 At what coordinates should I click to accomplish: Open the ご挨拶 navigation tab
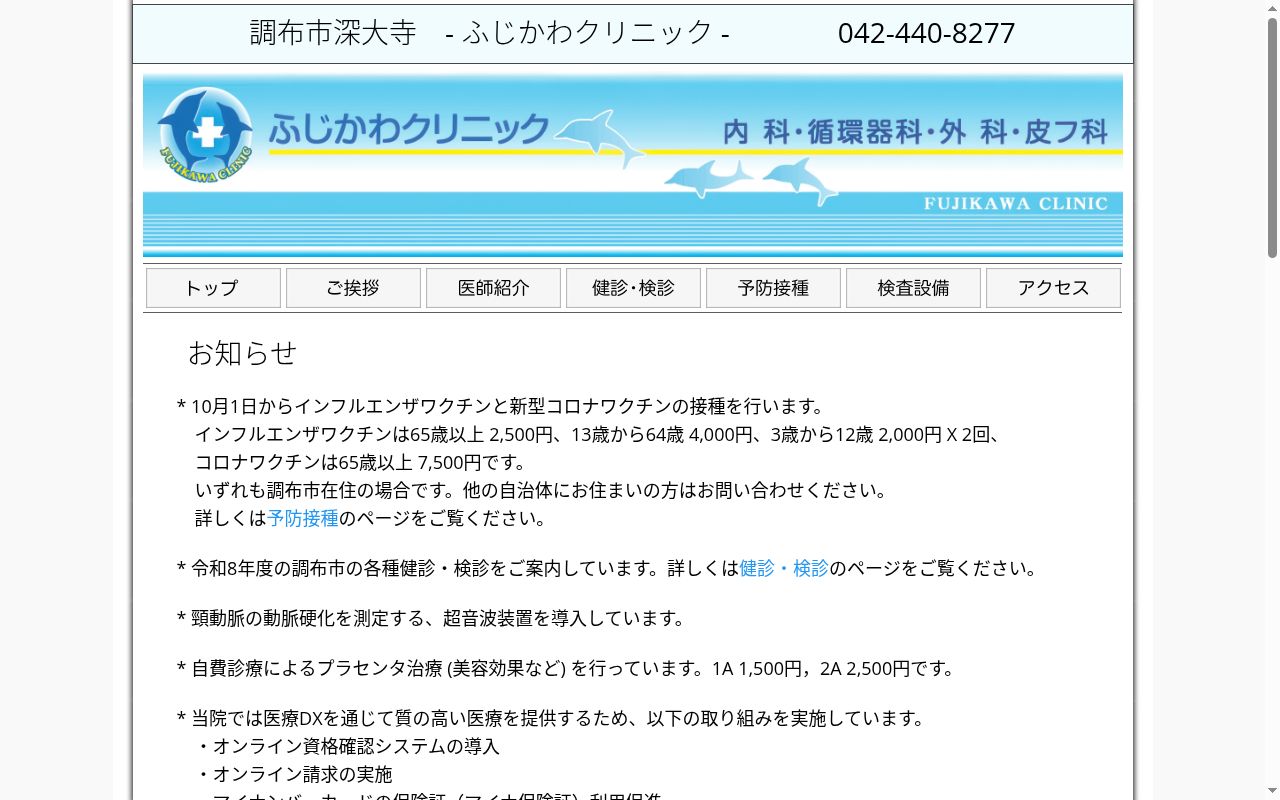click(353, 288)
